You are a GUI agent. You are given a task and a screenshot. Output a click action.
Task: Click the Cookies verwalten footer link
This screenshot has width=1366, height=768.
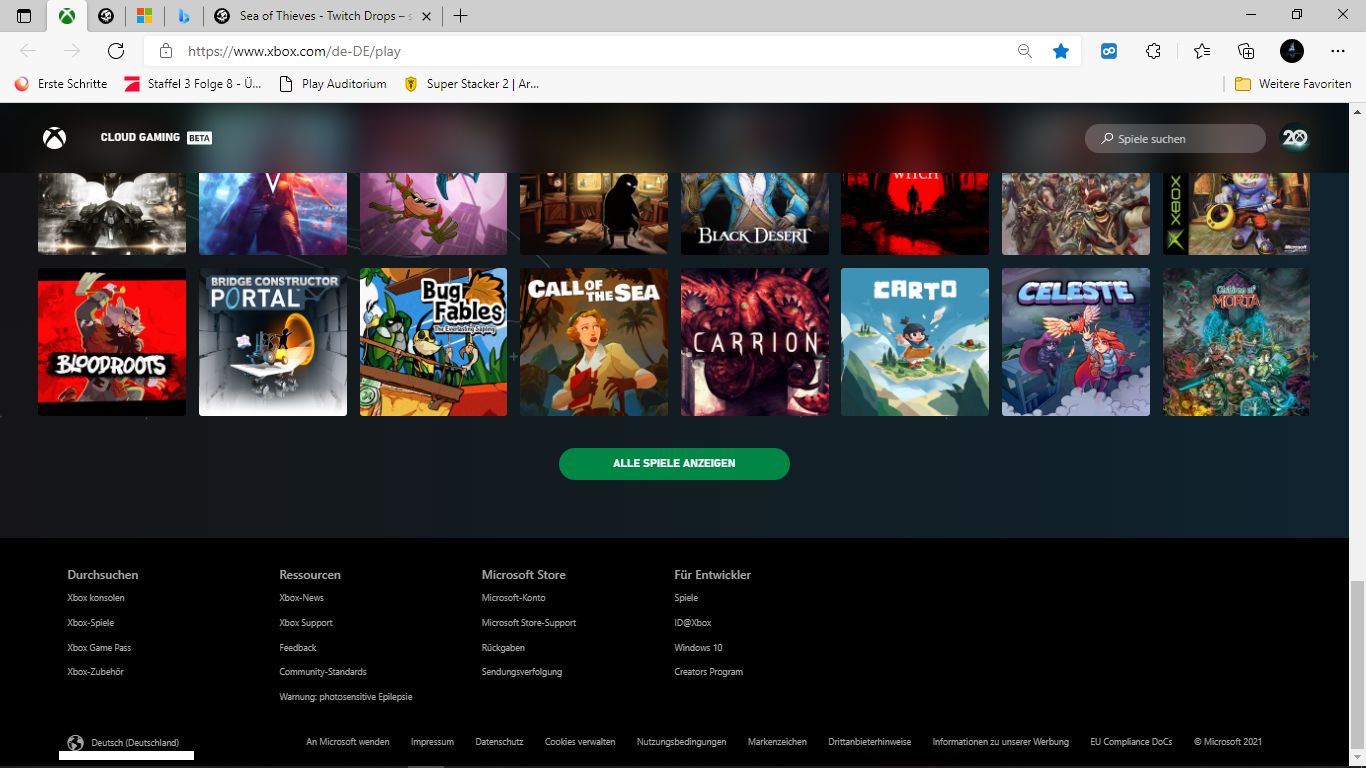[x=580, y=742]
